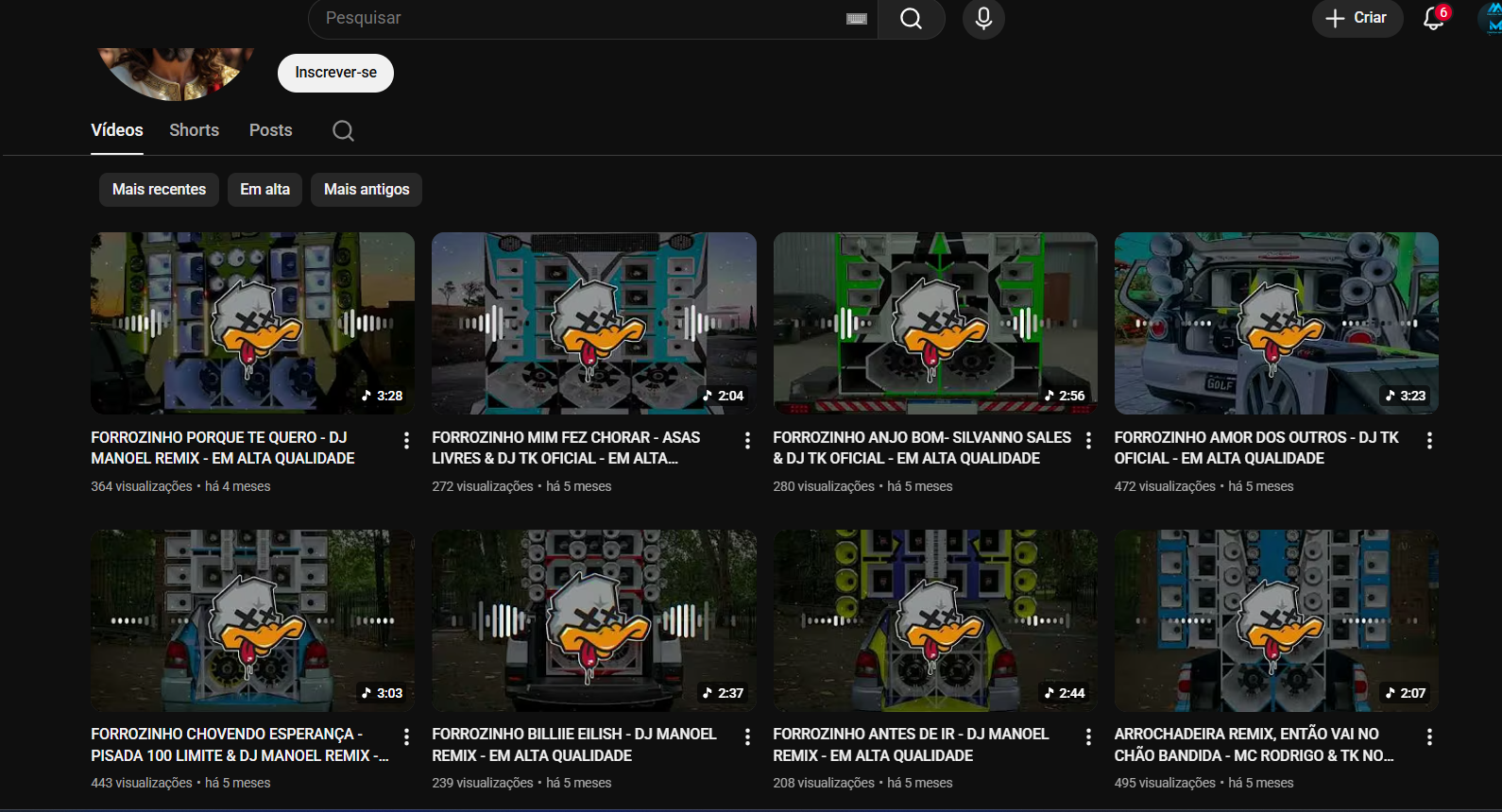1502x812 pixels.
Task: Sort videos by Mais antigos
Action: click(367, 189)
